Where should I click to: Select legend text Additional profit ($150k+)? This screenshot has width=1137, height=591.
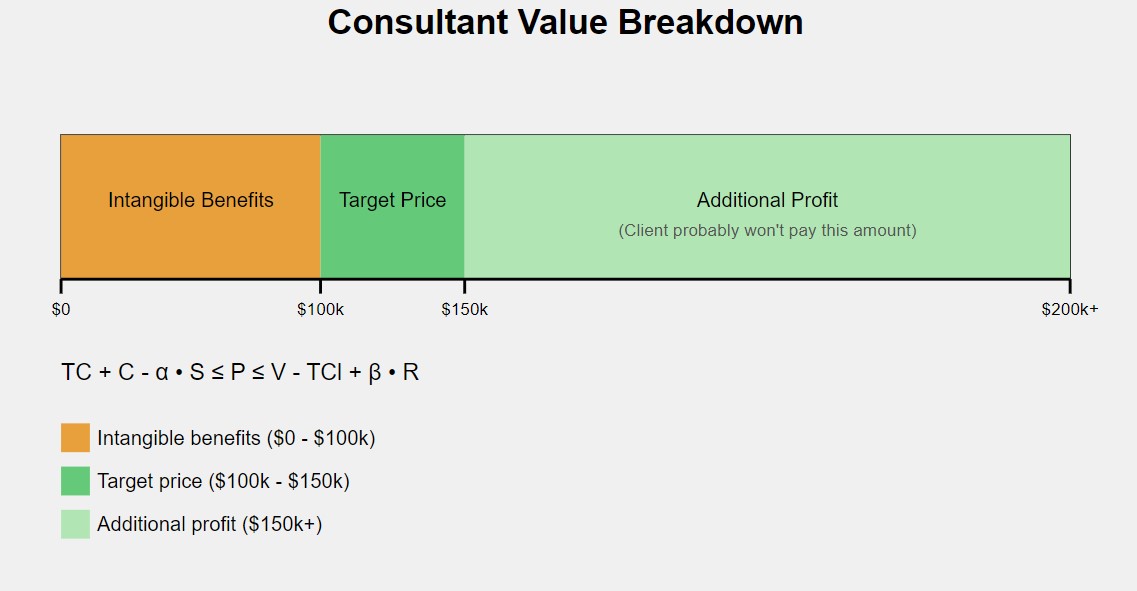point(209,524)
